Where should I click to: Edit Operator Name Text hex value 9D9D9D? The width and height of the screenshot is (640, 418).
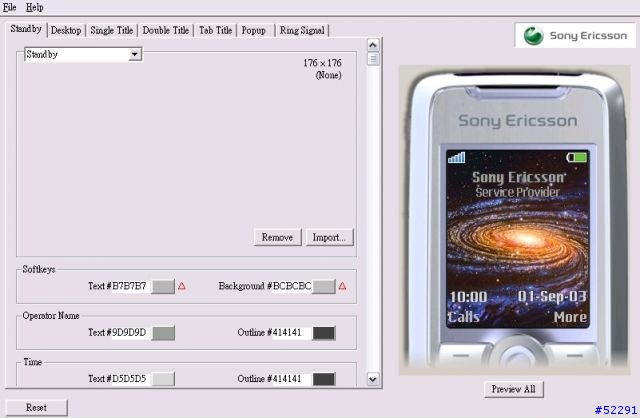pyautogui.click(x=129, y=333)
